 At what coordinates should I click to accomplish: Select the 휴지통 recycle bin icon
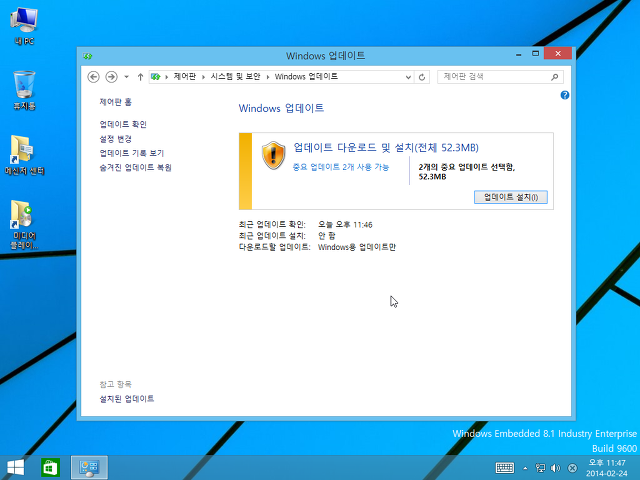24,90
